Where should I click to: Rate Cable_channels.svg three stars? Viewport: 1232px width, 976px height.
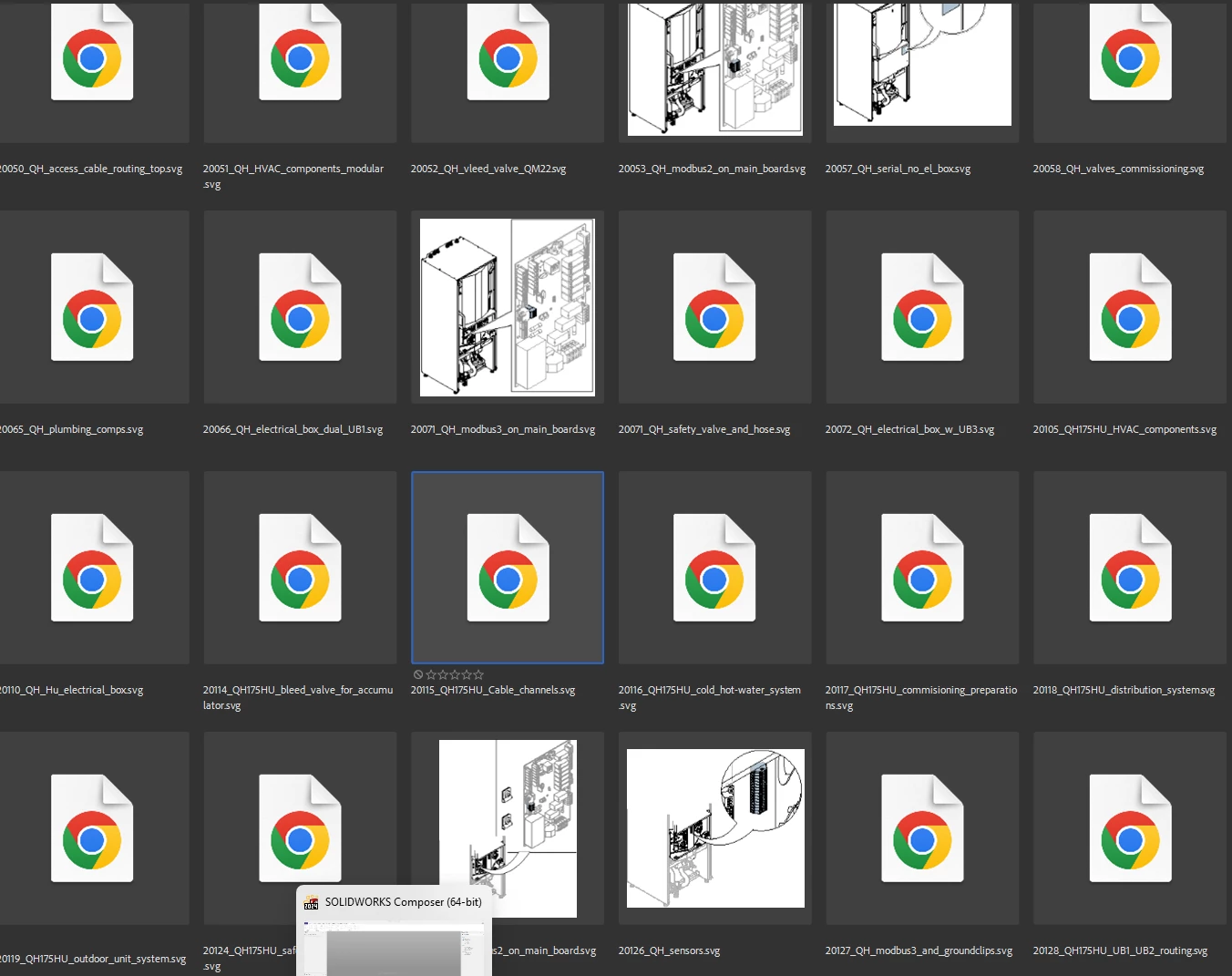(455, 674)
